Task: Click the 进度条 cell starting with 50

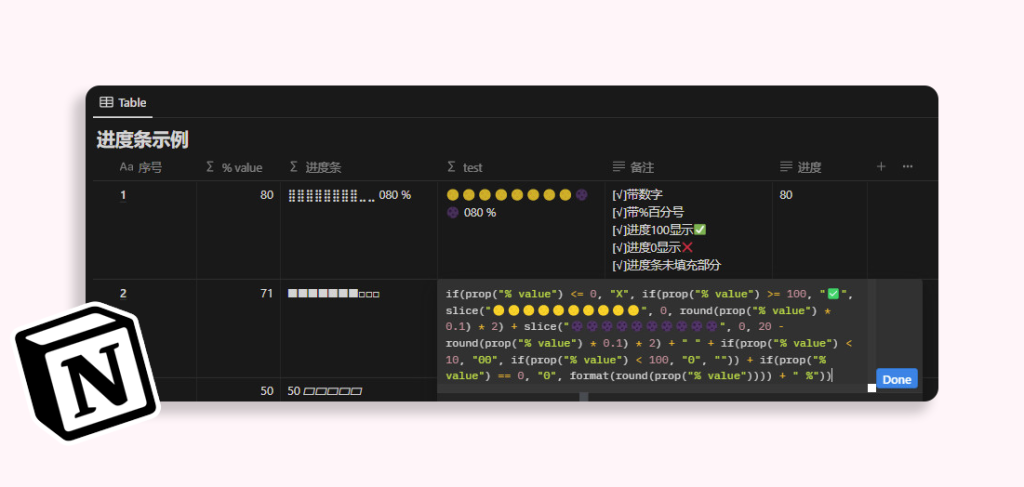Action: pos(359,390)
